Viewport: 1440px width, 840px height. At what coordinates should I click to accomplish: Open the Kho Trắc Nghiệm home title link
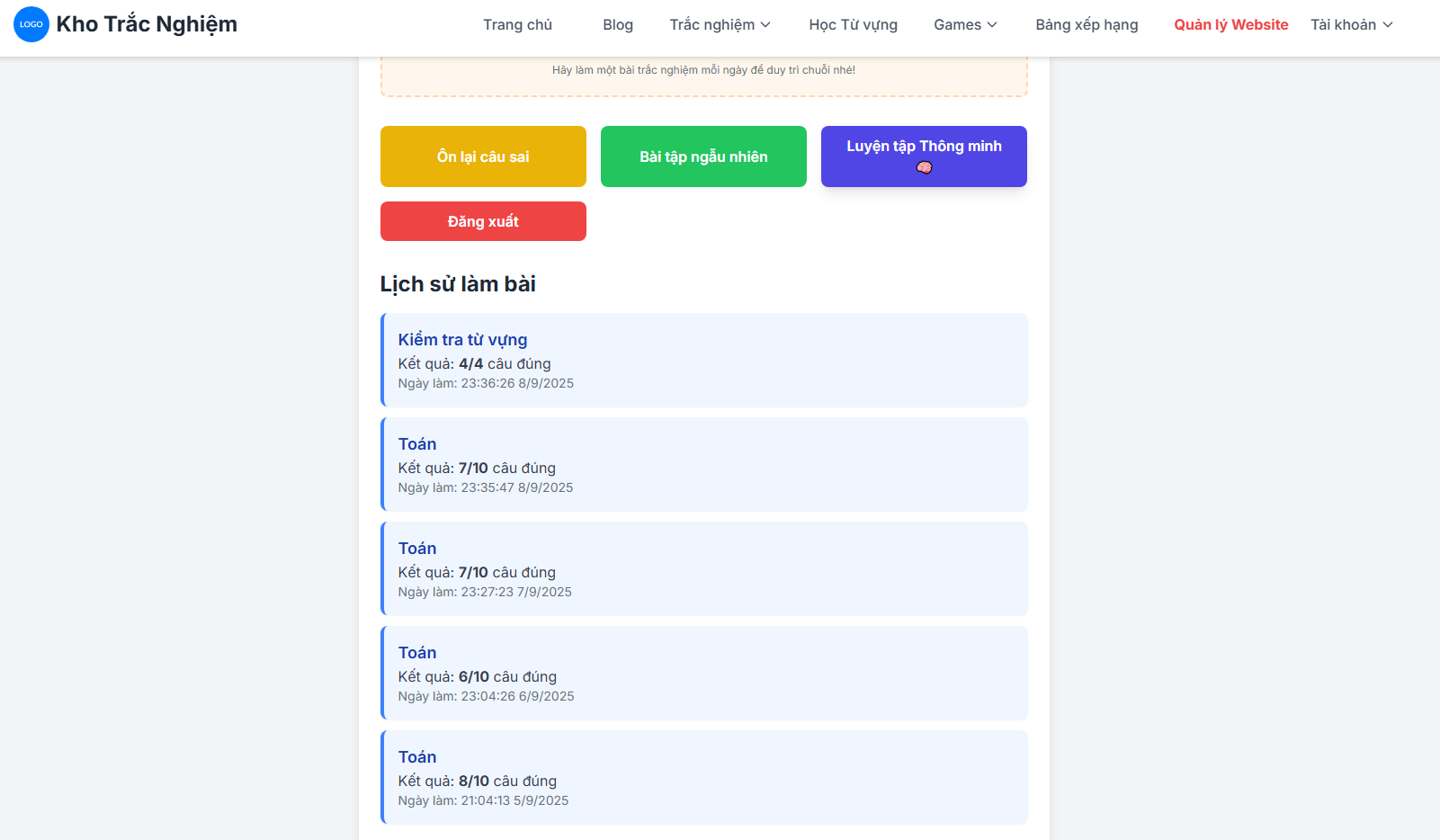[x=147, y=24]
